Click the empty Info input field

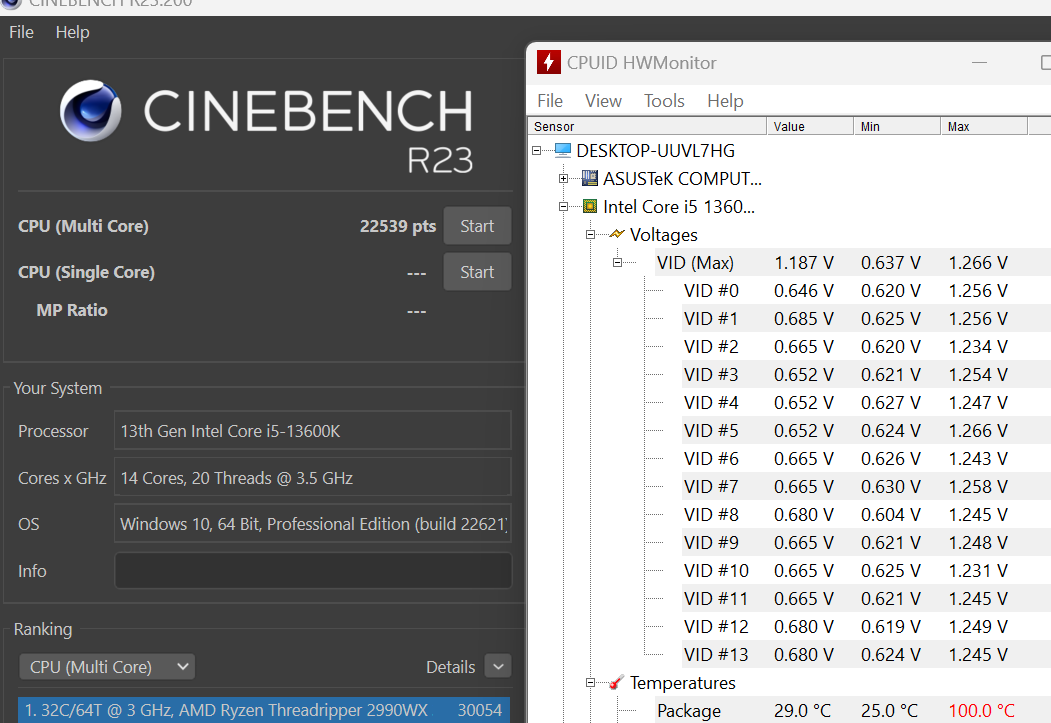click(x=313, y=570)
